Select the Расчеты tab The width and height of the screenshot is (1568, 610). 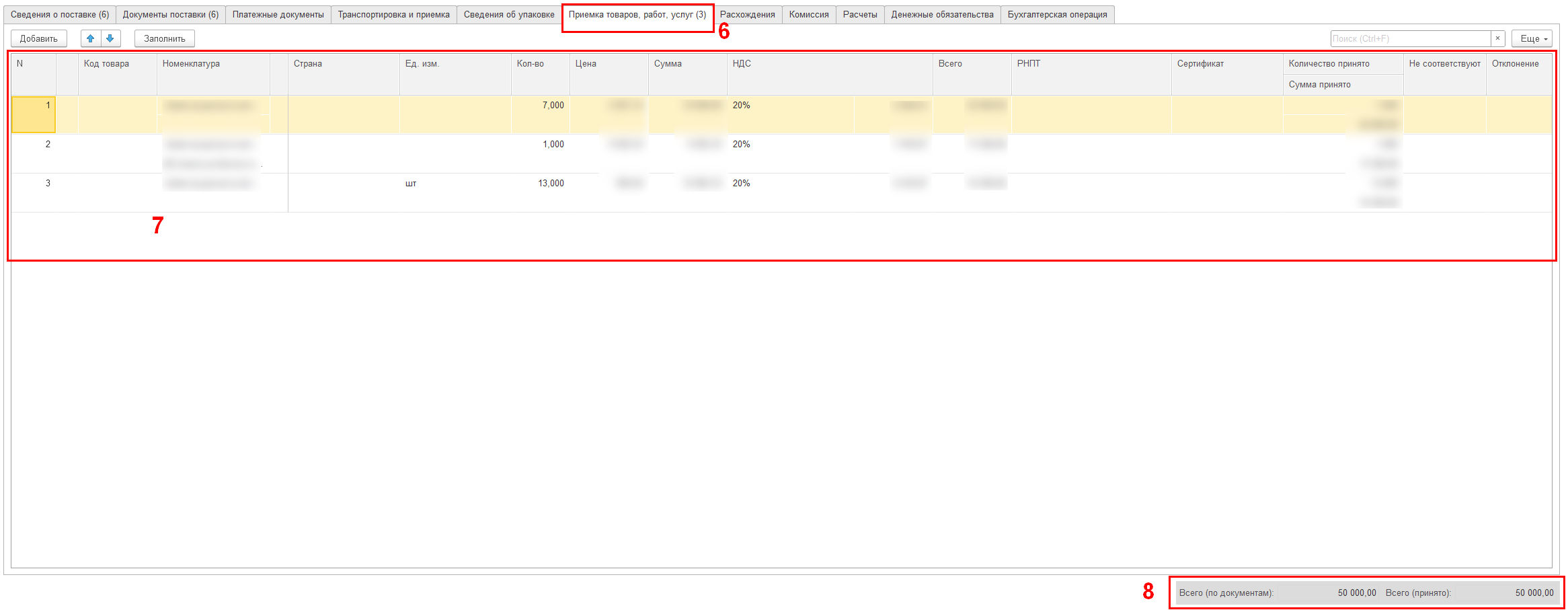pyautogui.click(x=859, y=15)
